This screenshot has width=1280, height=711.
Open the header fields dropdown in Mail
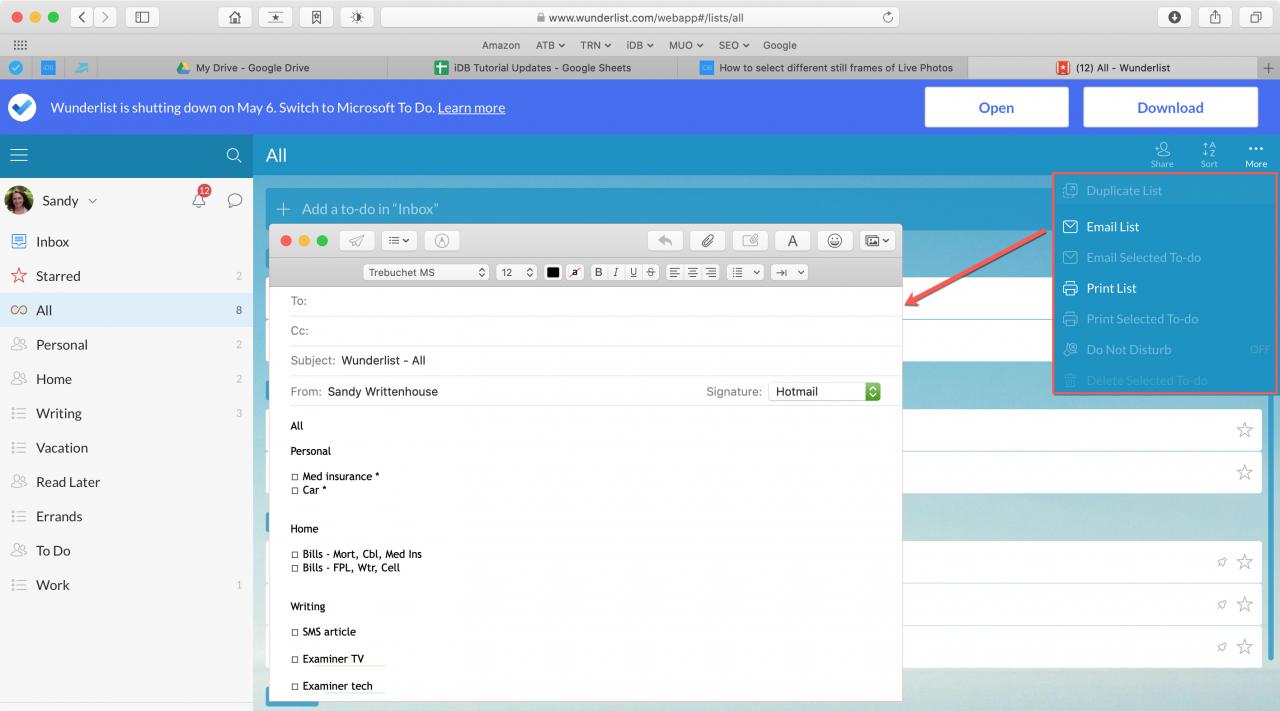tap(399, 240)
